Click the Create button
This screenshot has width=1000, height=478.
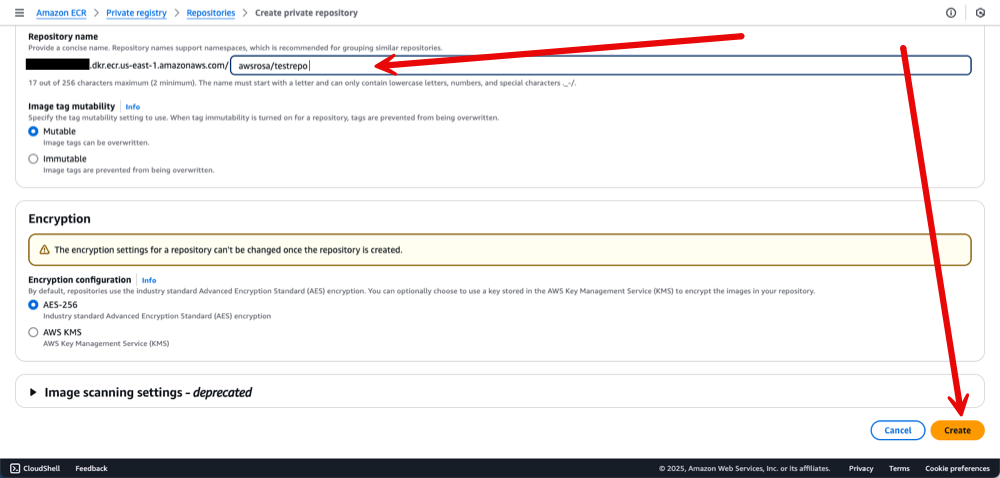(x=957, y=430)
